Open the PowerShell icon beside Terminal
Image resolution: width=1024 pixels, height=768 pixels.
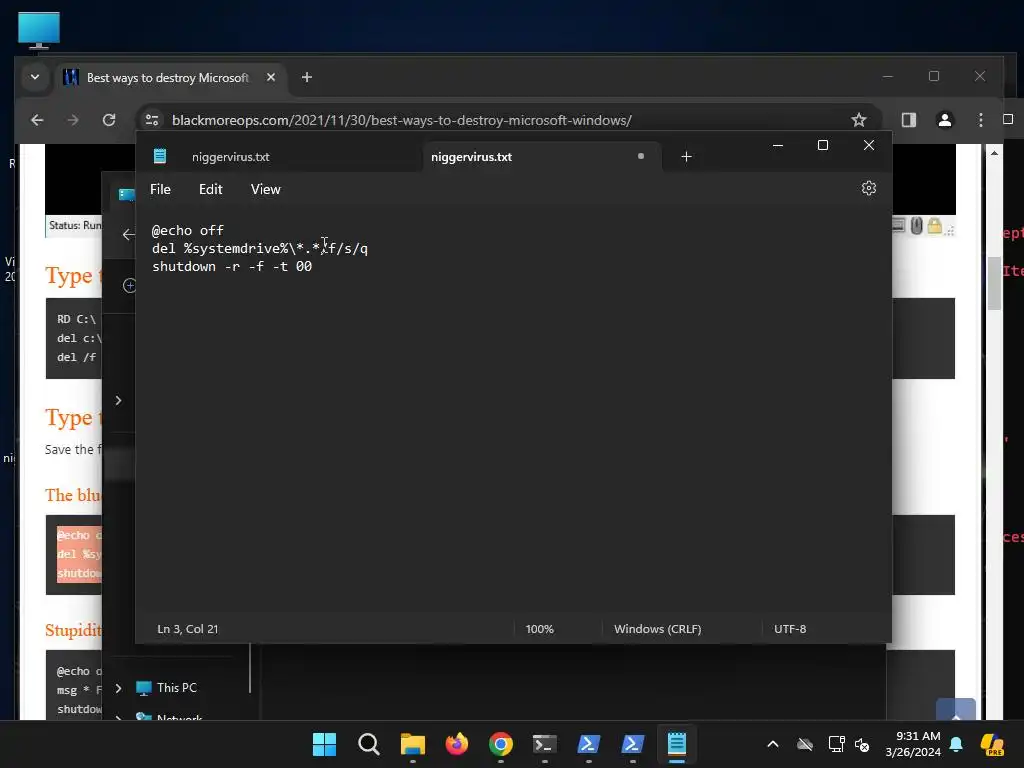coord(588,744)
